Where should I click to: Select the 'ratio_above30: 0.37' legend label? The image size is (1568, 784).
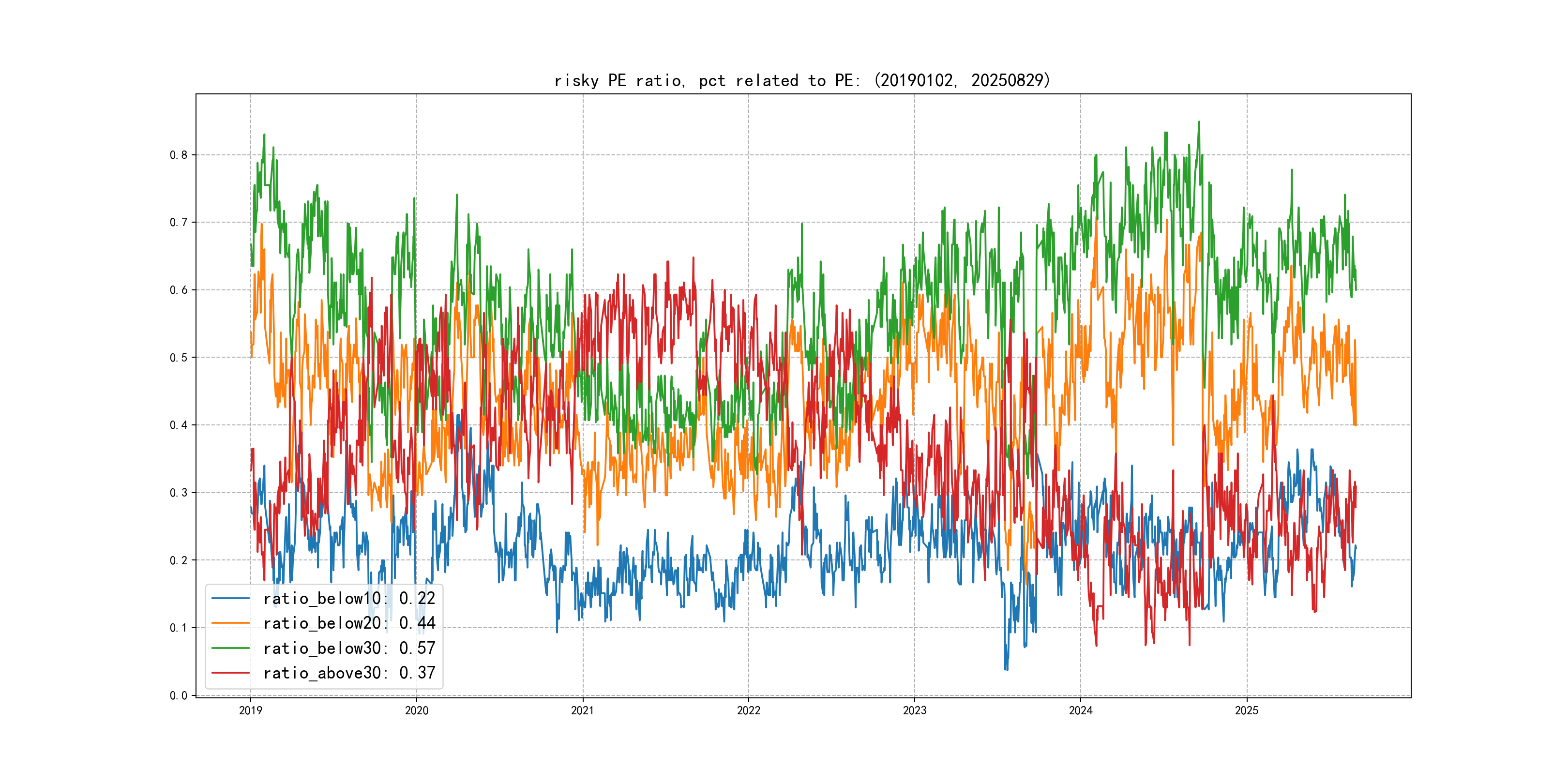coord(349,673)
